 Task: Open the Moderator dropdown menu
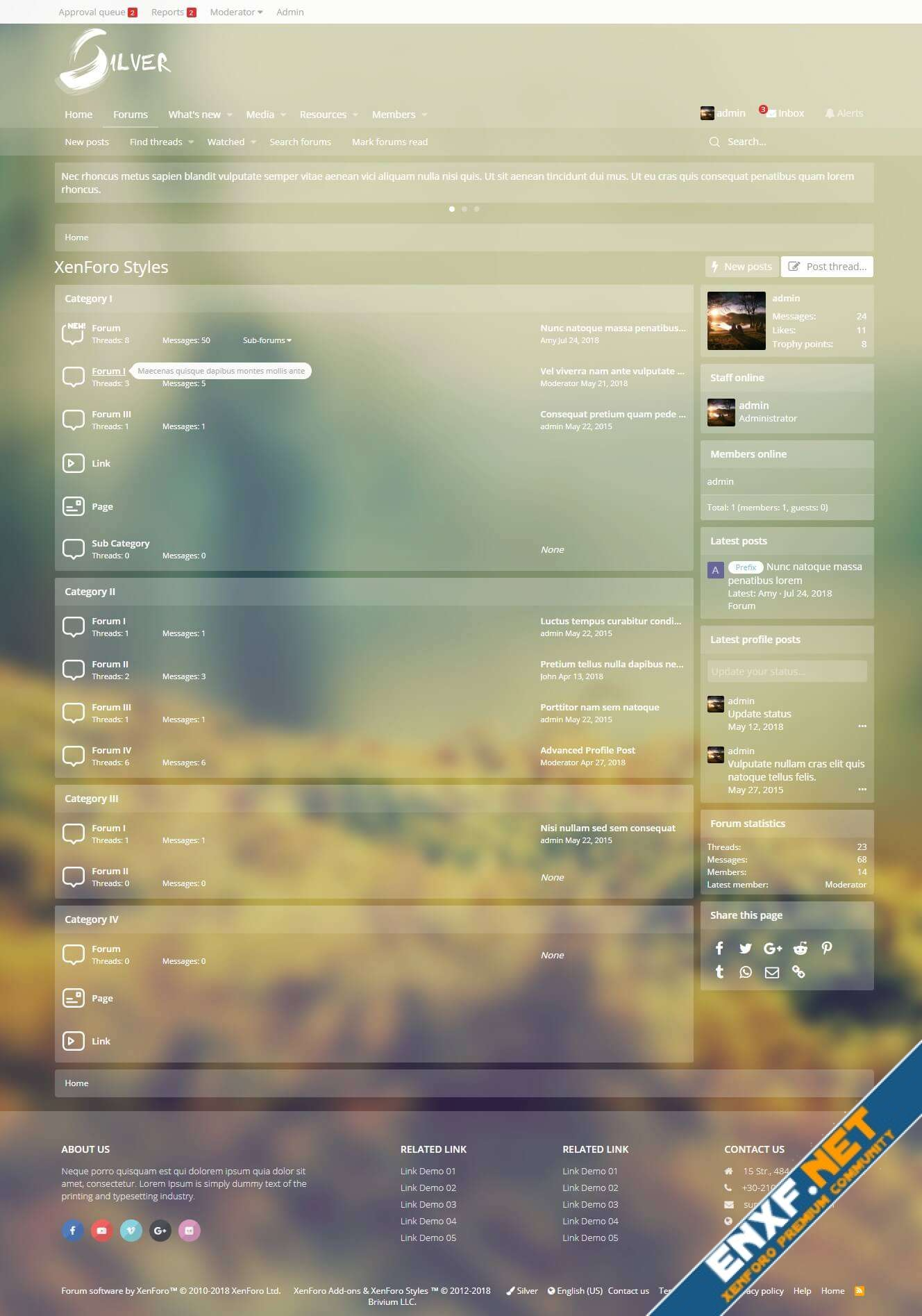236,12
